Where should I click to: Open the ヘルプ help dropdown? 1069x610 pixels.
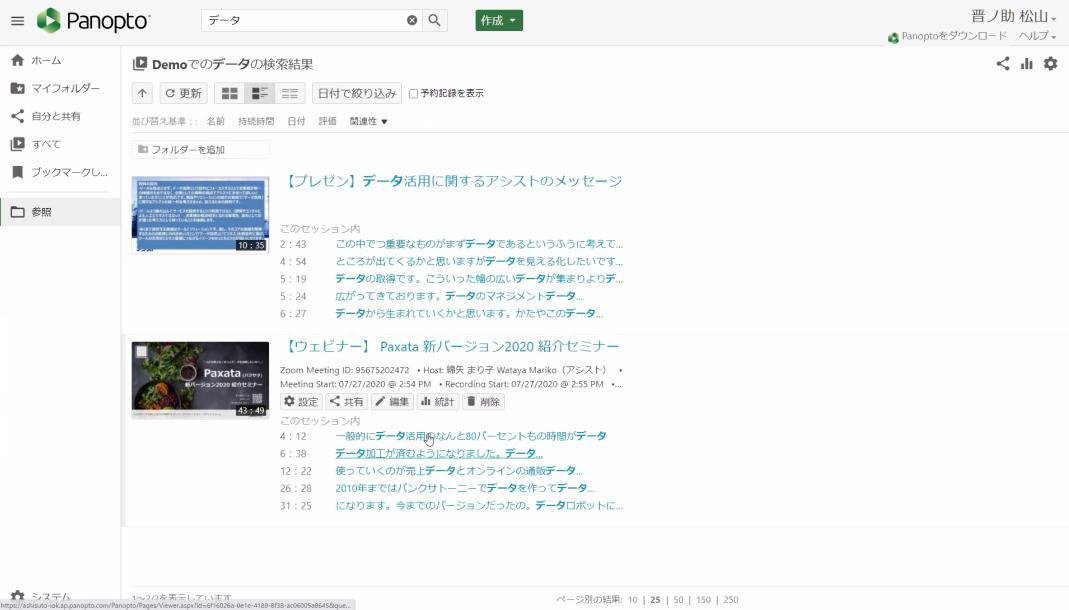click(x=1037, y=37)
